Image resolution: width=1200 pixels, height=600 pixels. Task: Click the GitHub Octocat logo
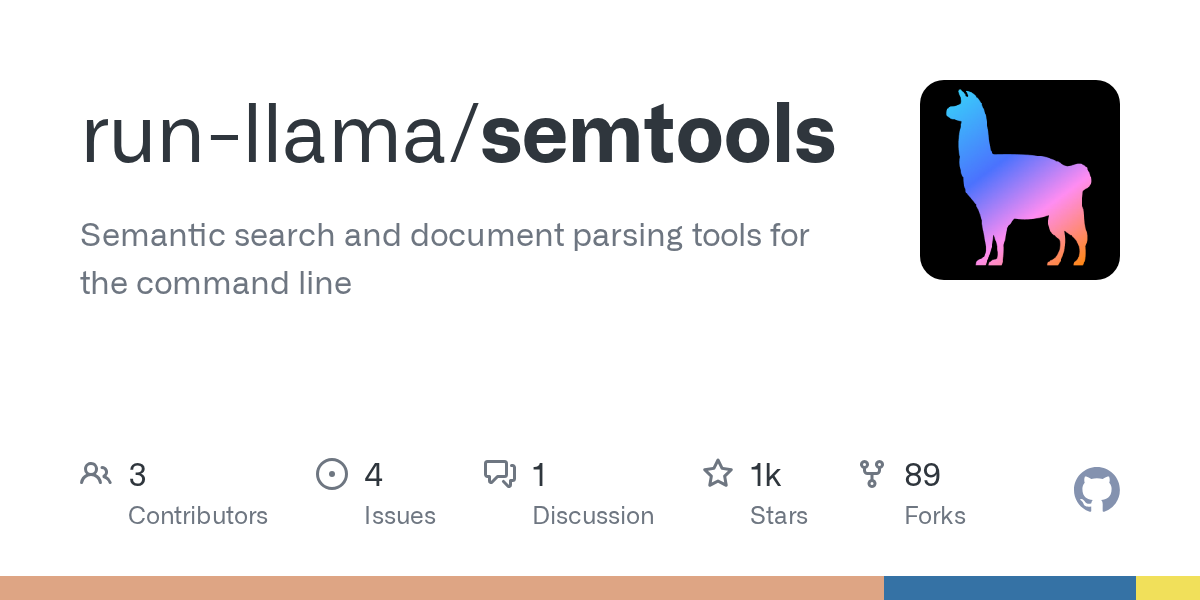pyautogui.click(x=1096, y=490)
